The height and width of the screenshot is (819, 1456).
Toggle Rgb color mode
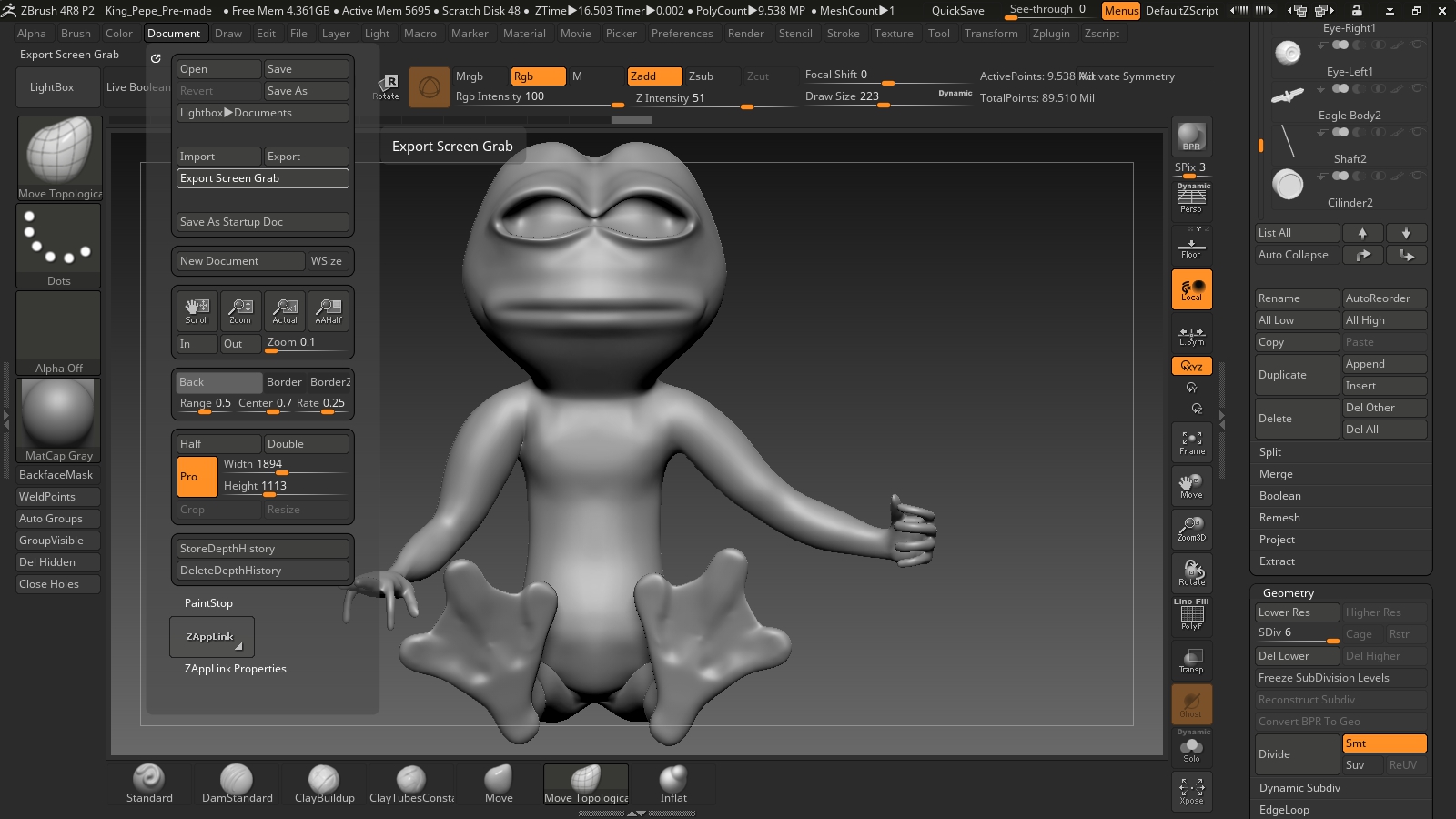(x=538, y=76)
